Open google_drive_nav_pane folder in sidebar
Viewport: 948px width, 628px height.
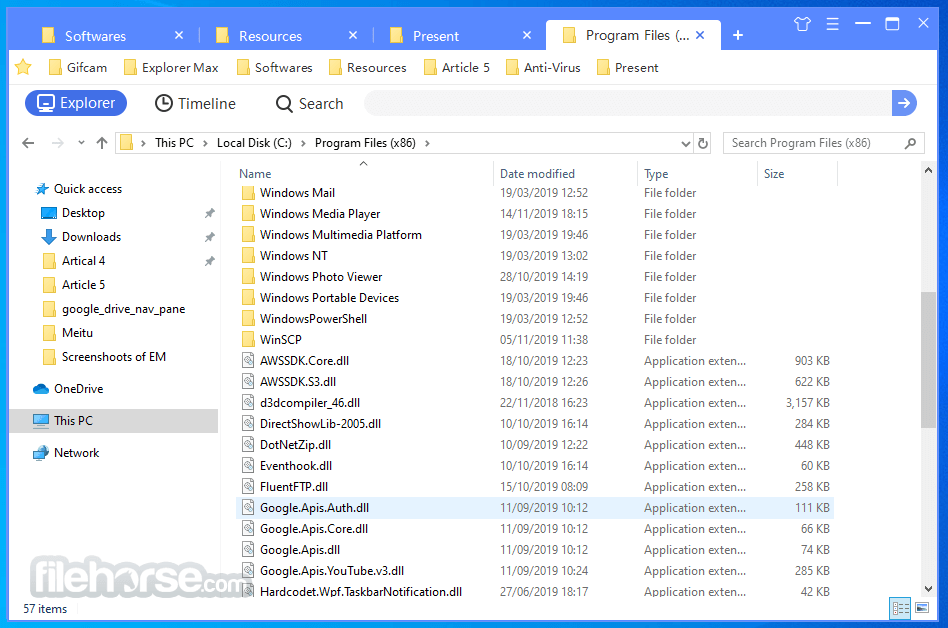pyautogui.click(x=123, y=309)
